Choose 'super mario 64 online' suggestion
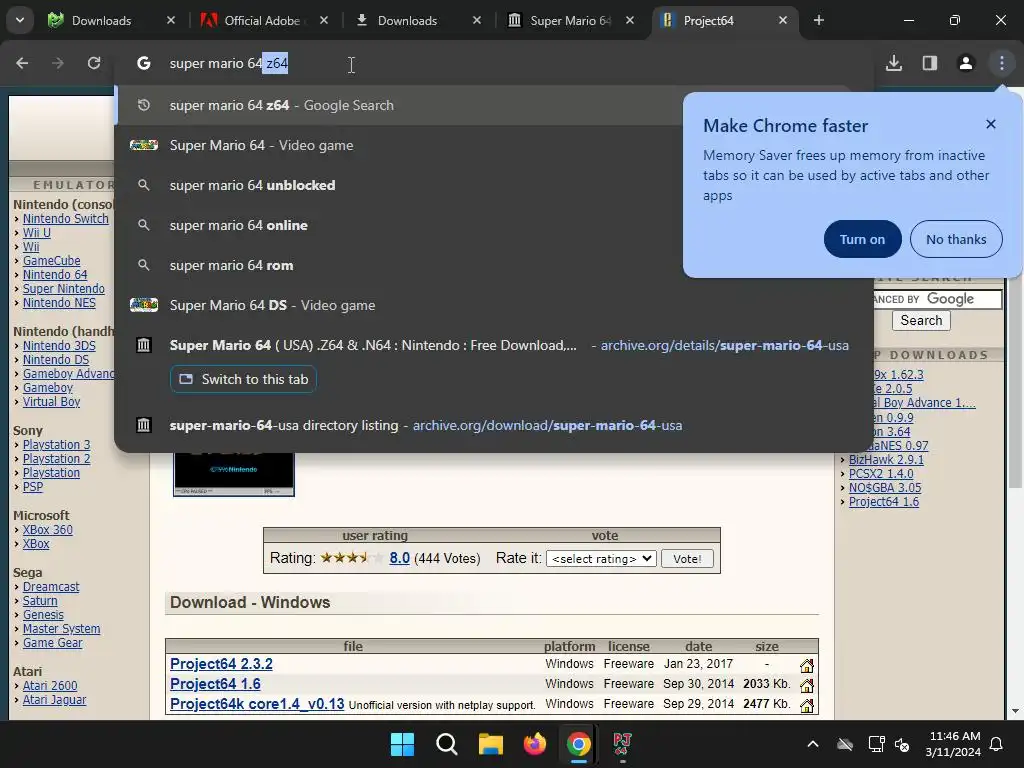 pyautogui.click(x=398, y=225)
